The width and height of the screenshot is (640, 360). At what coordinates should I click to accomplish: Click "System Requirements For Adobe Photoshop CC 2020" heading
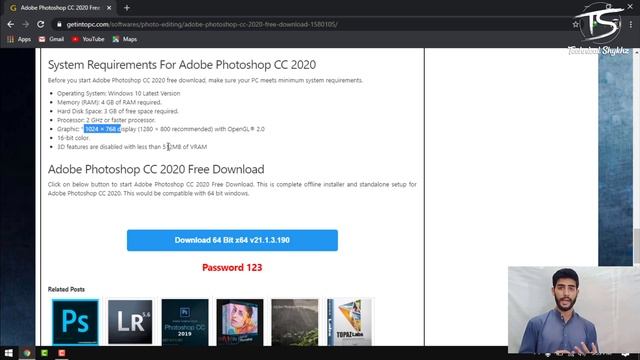coord(182,64)
